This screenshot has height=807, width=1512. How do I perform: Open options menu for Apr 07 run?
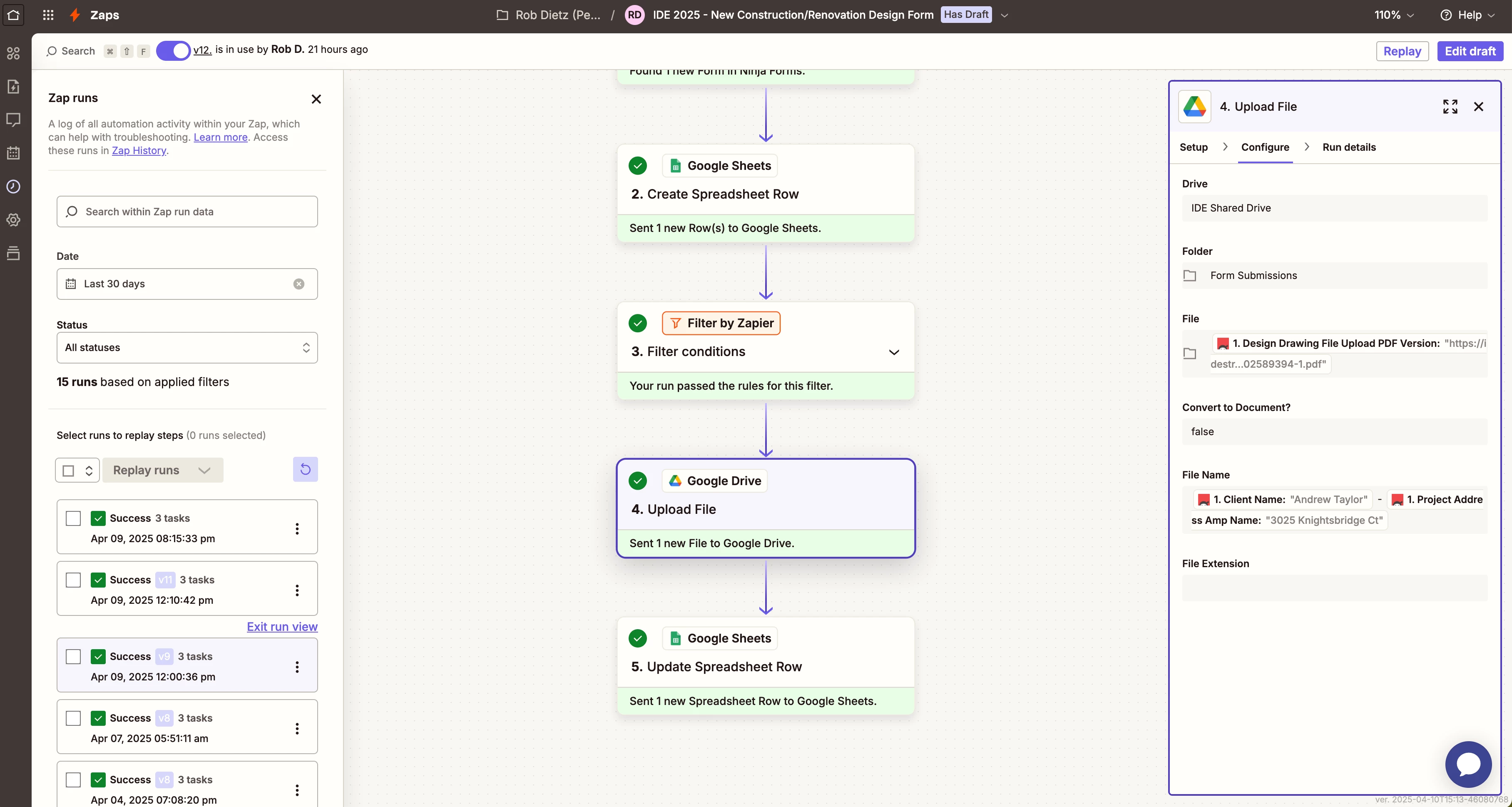pyautogui.click(x=297, y=728)
